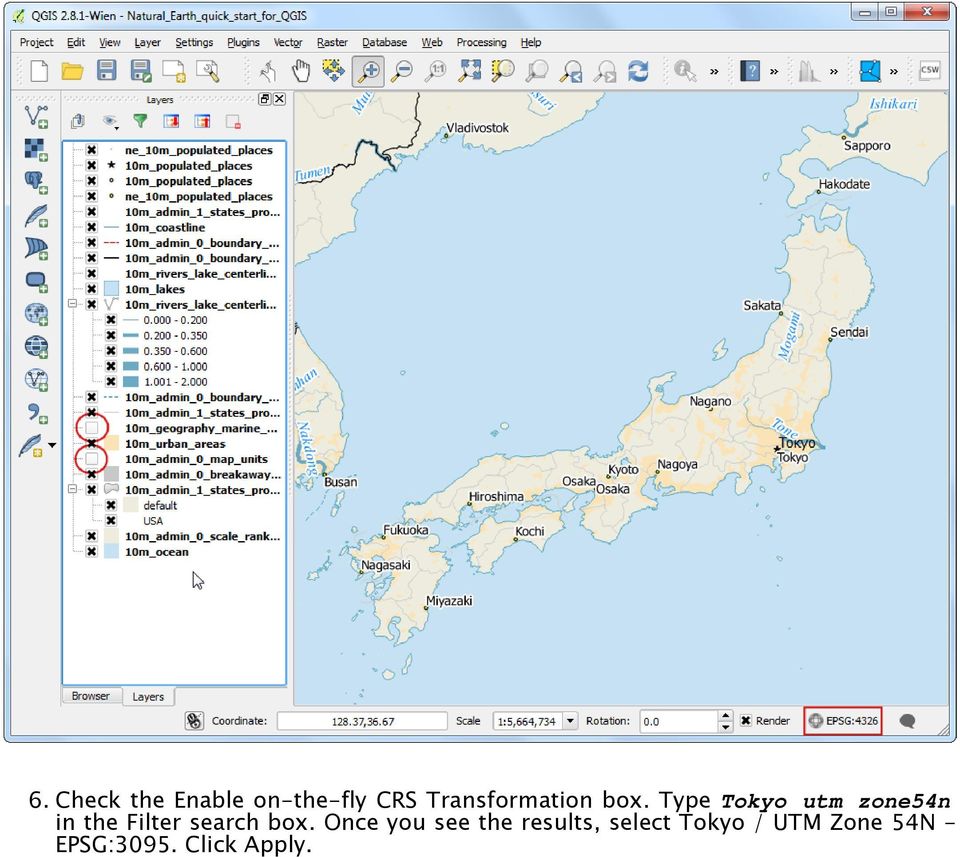Viewport: 960px width, 857px height.
Task: Uncheck the 10m_coastline layer checkbox
Action: 91,227
